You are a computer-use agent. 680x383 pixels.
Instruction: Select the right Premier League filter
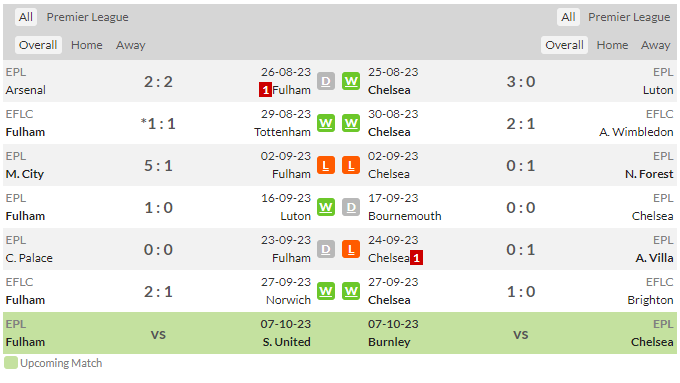(629, 17)
